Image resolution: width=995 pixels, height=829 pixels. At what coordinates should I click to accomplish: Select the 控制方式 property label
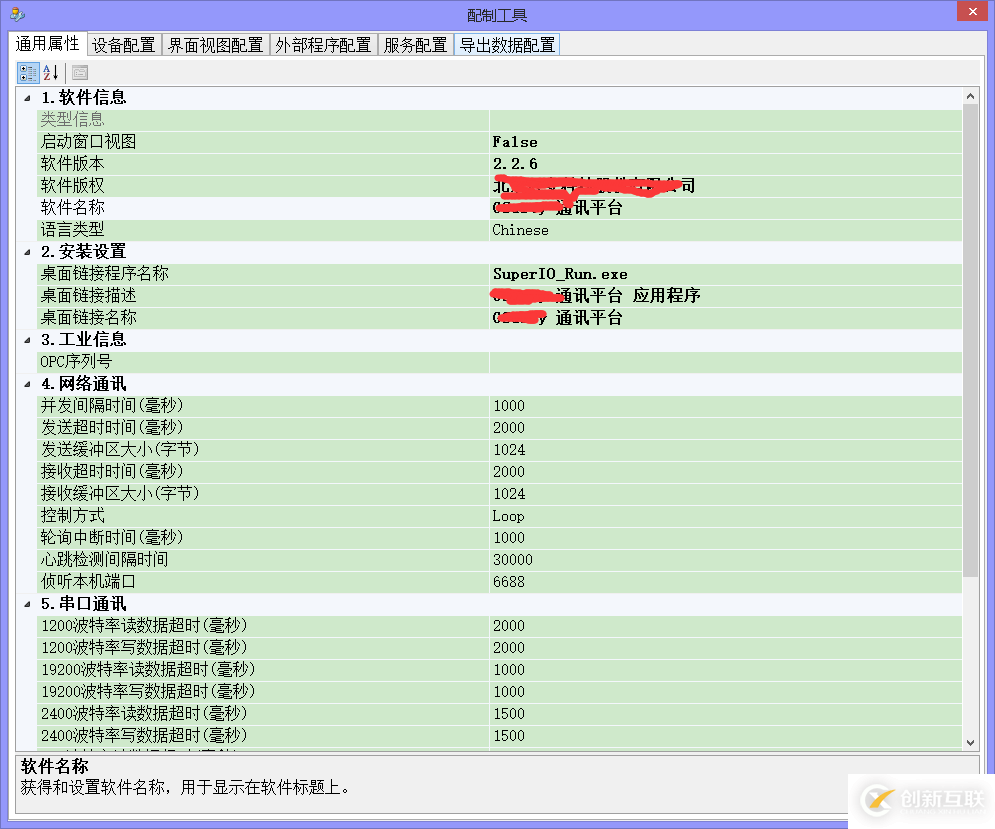click(x=72, y=516)
